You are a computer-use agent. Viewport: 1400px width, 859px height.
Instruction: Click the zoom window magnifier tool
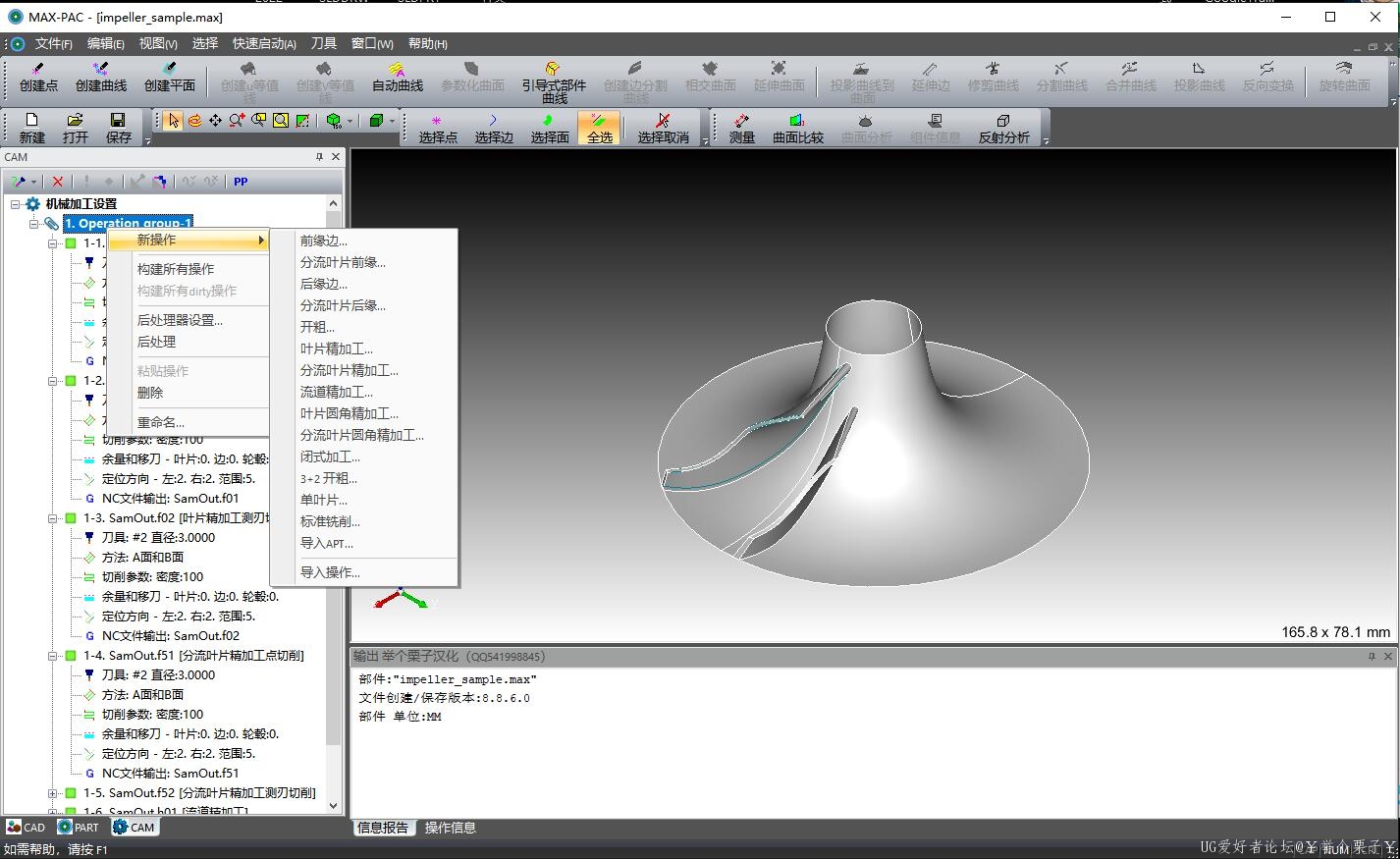tap(258, 121)
